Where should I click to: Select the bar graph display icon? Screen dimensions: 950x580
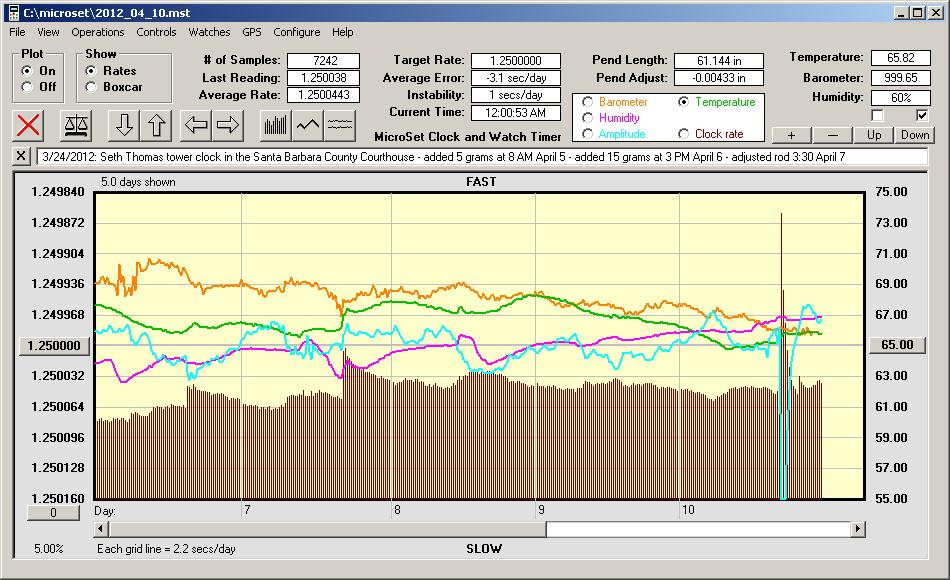click(276, 125)
